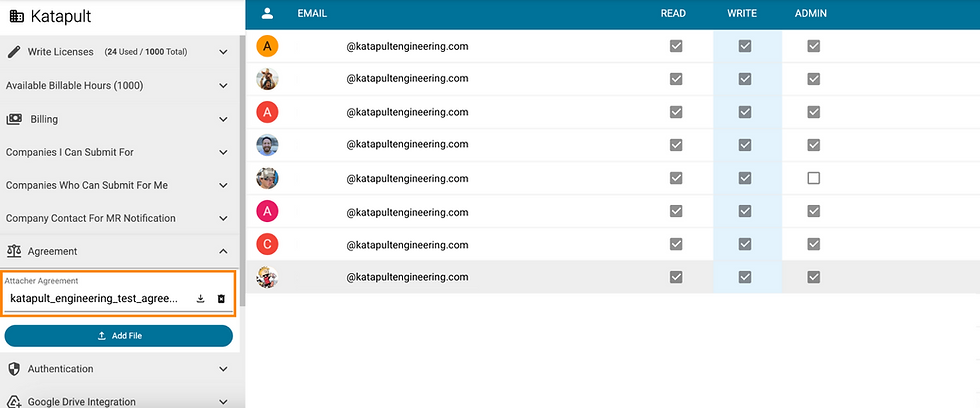The width and height of the screenshot is (980, 408).
Task: Delete the attacher agreement file
Action: click(221, 299)
